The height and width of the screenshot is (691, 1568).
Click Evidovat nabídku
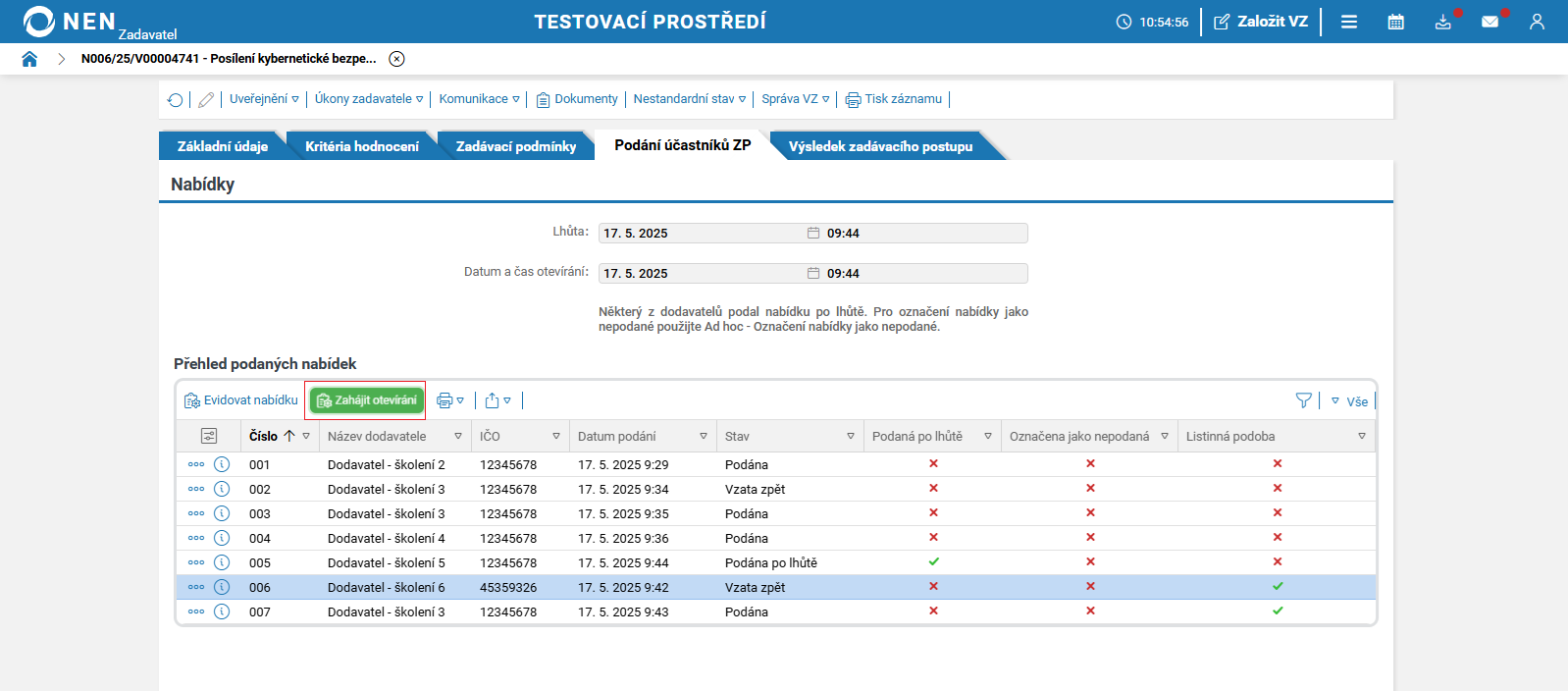coord(241,400)
